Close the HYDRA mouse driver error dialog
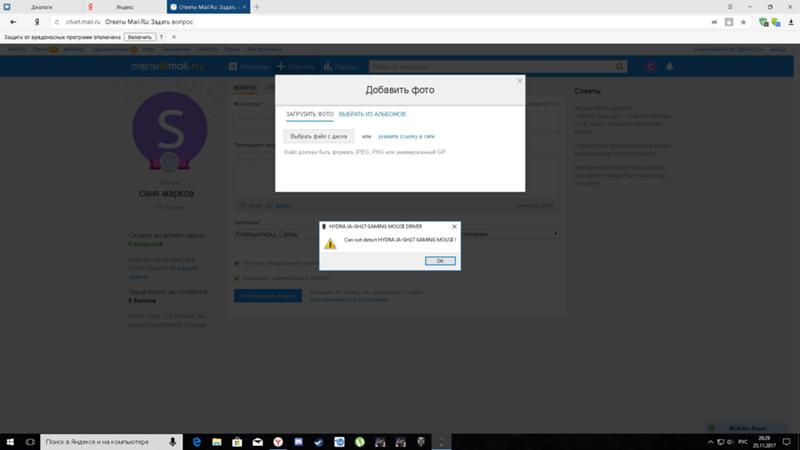800x450 pixels. point(454,227)
